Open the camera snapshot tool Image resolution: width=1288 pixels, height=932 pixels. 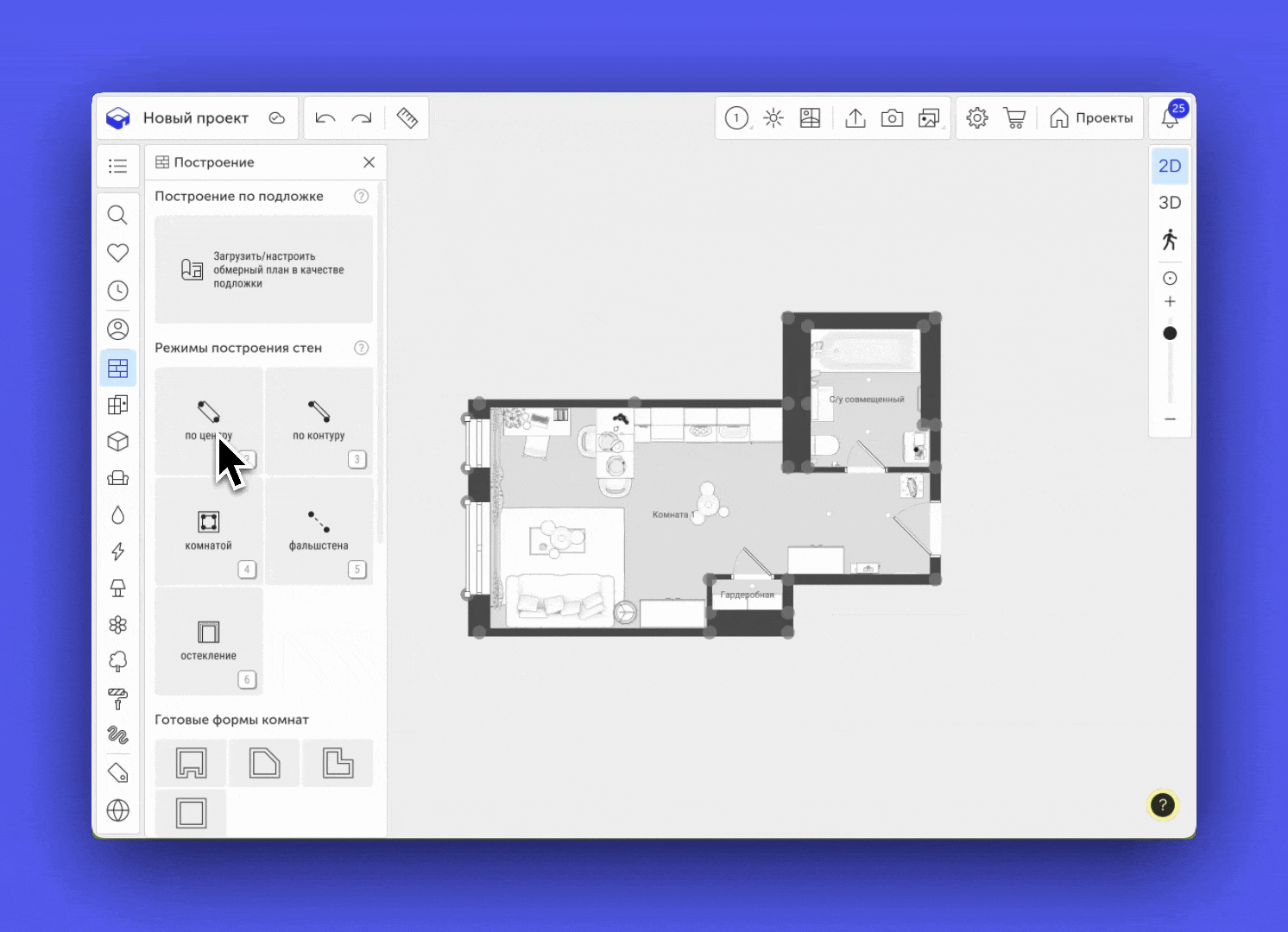(892, 118)
